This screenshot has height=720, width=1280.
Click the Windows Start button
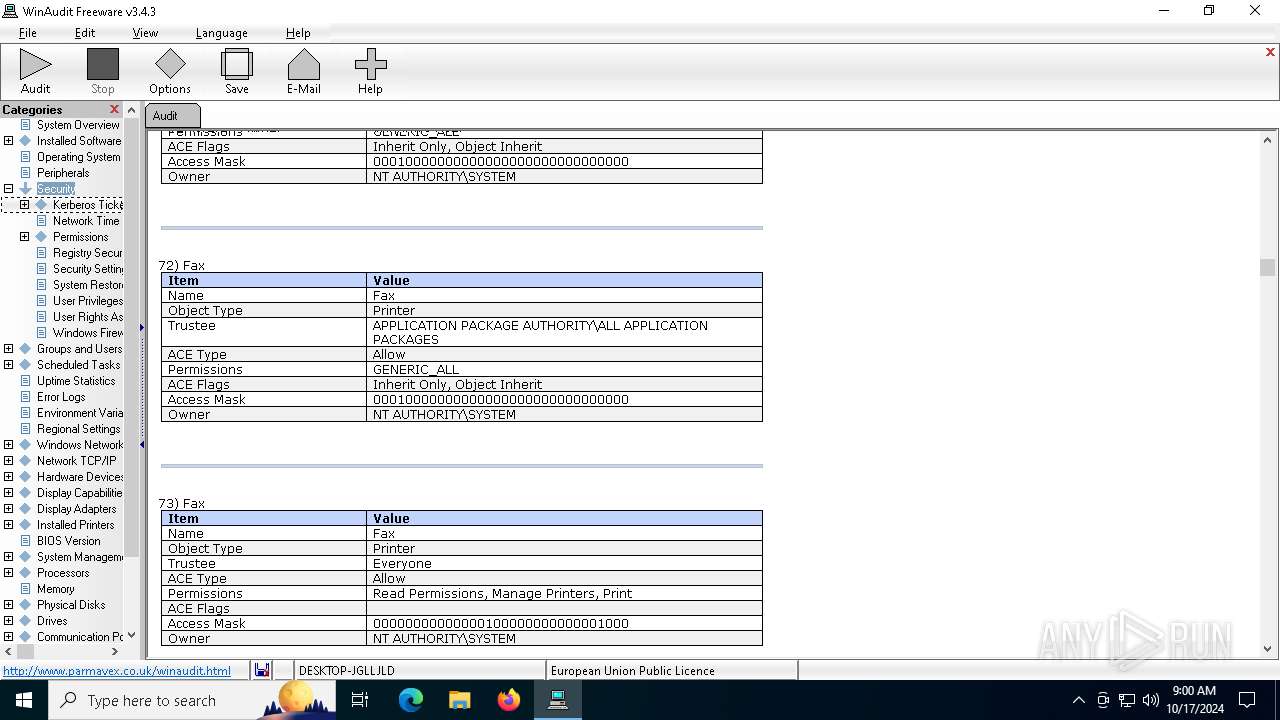24,700
